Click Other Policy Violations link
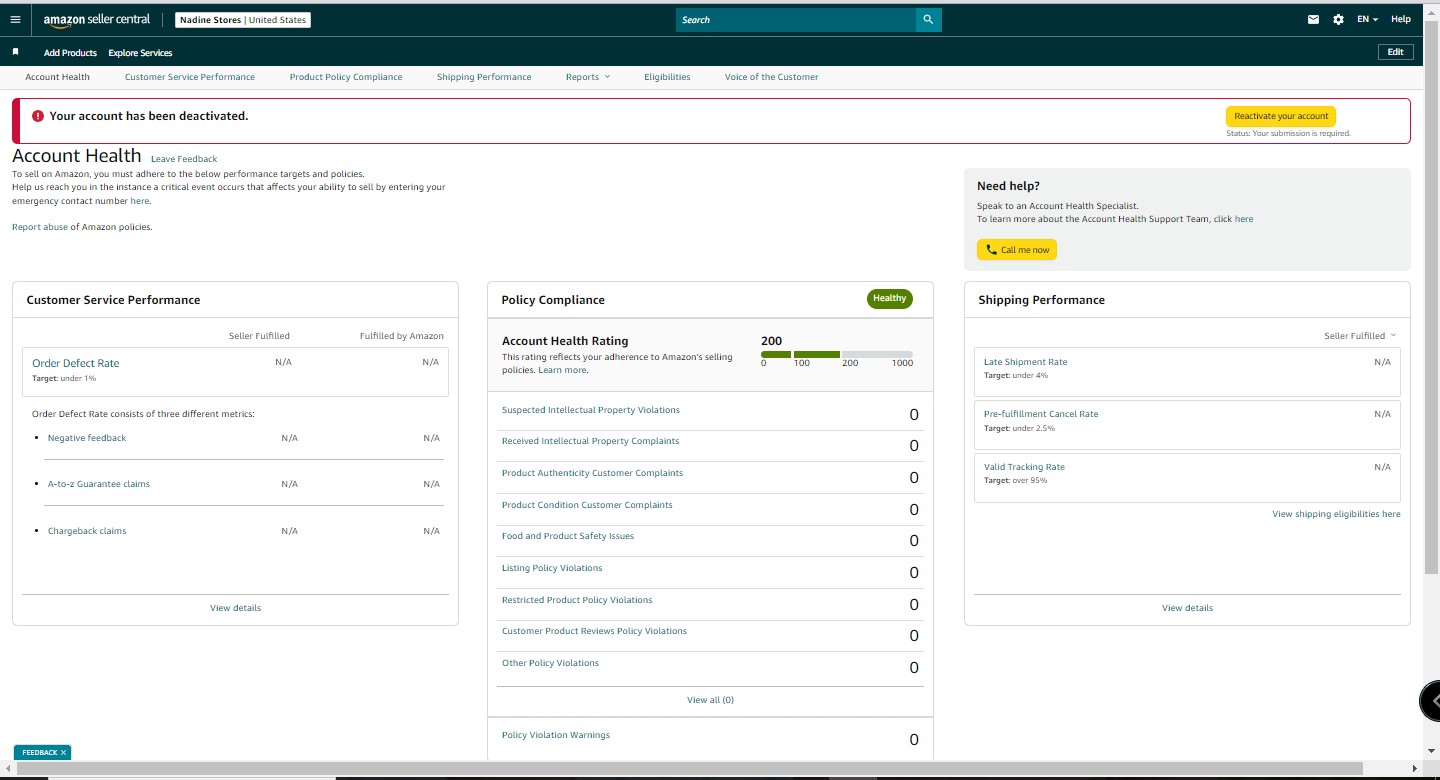 click(x=550, y=663)
